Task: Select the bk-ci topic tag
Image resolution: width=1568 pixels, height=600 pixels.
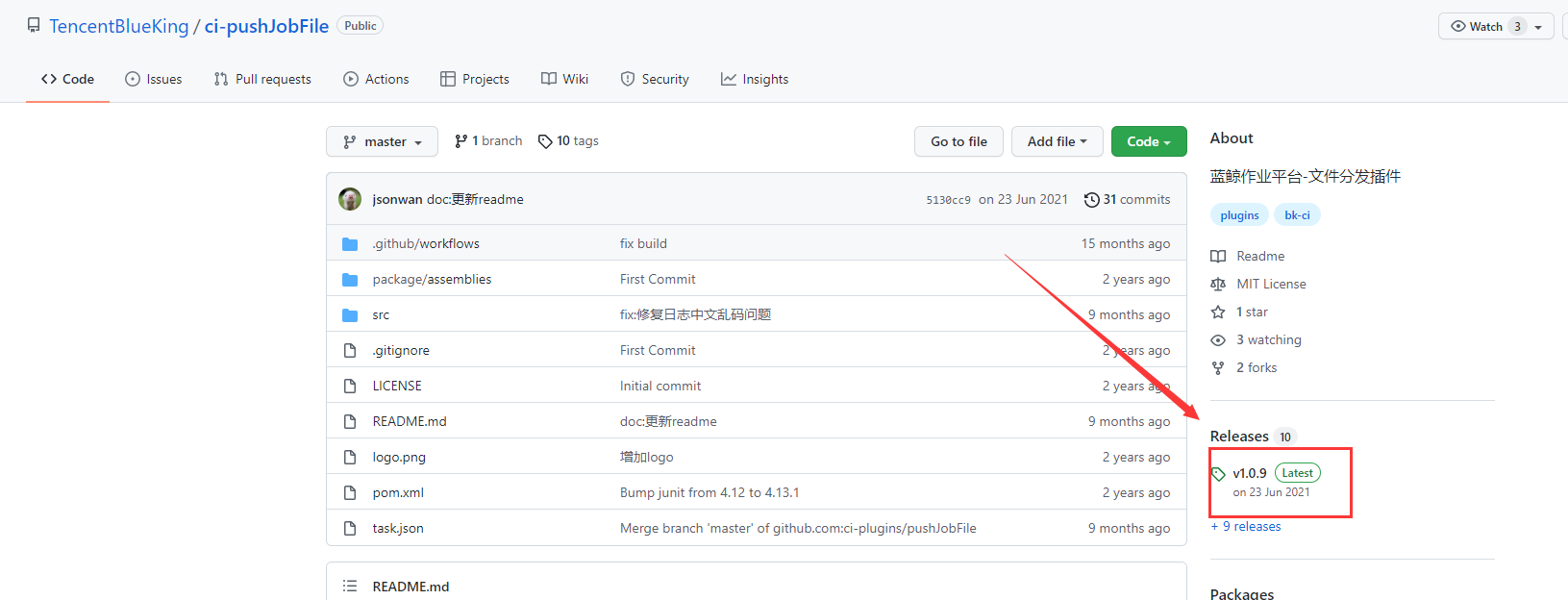Action: [1297, 215]
